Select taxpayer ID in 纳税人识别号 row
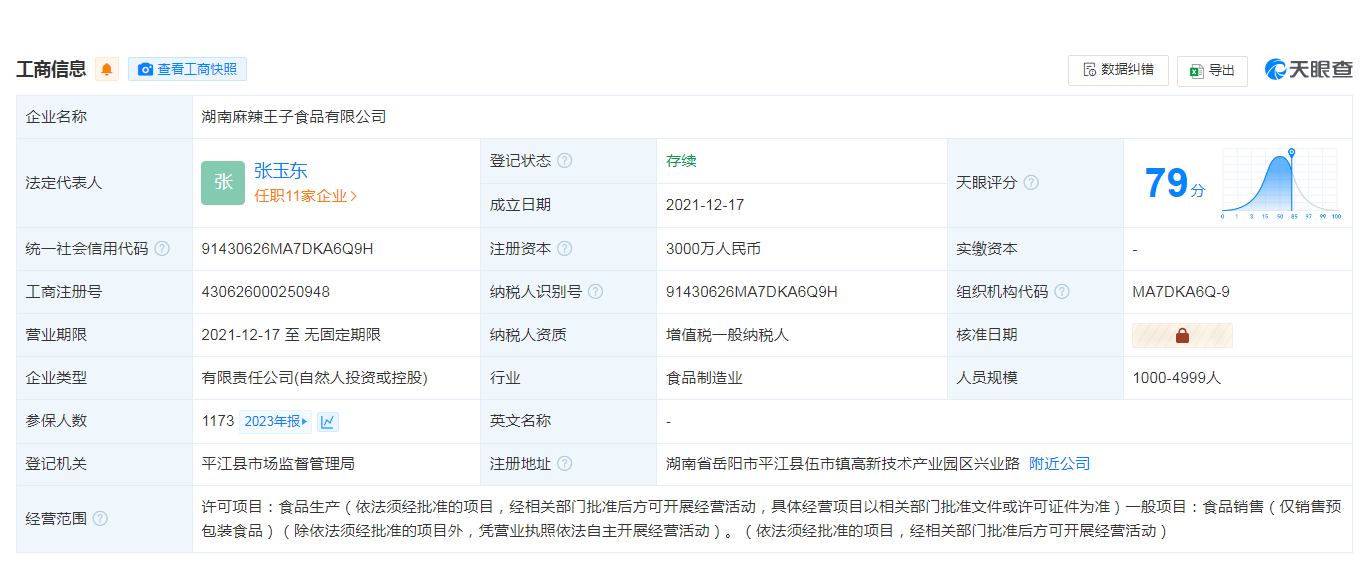This screenshot has height=563, width=1363. point(752,292)
